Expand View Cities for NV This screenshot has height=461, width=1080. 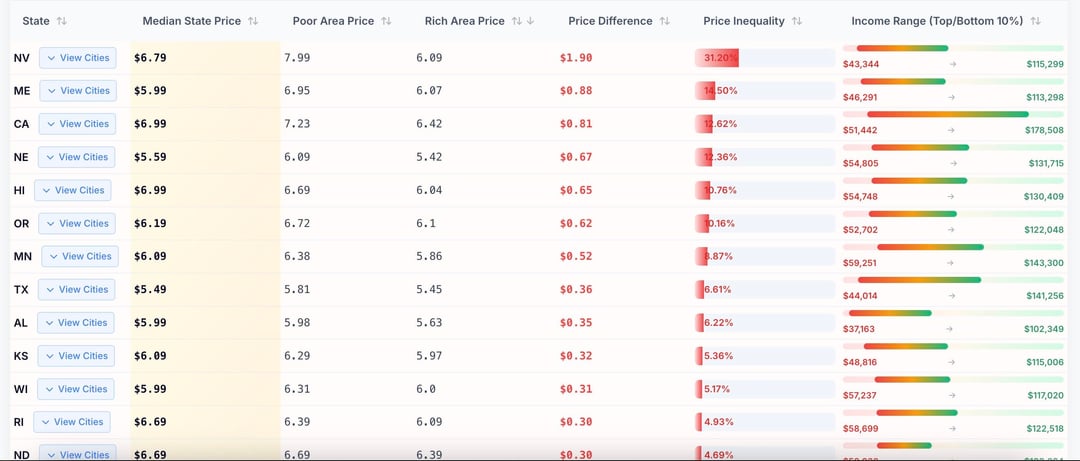pyautogui.click(x=77, y=58)
